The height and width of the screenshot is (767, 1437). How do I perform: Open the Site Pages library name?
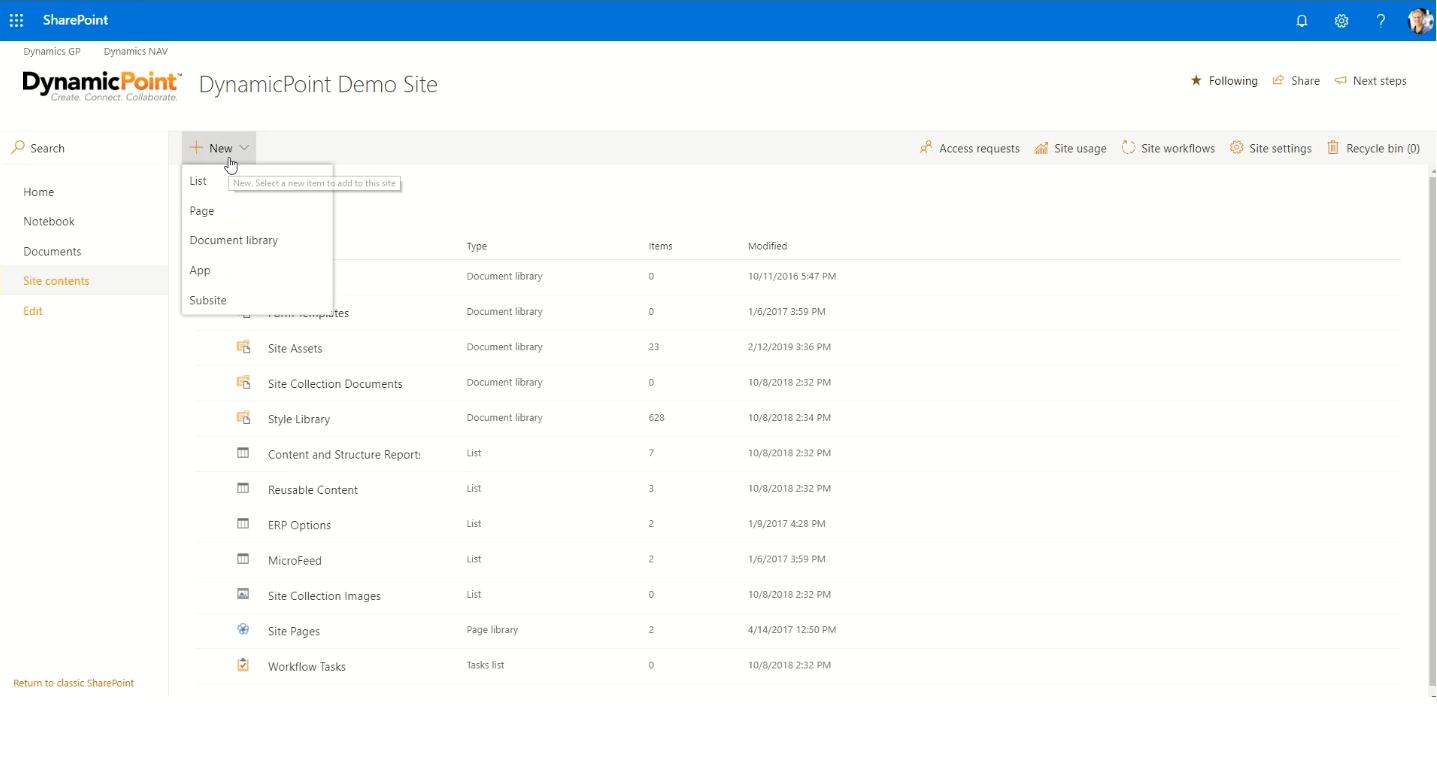(294, 631)
